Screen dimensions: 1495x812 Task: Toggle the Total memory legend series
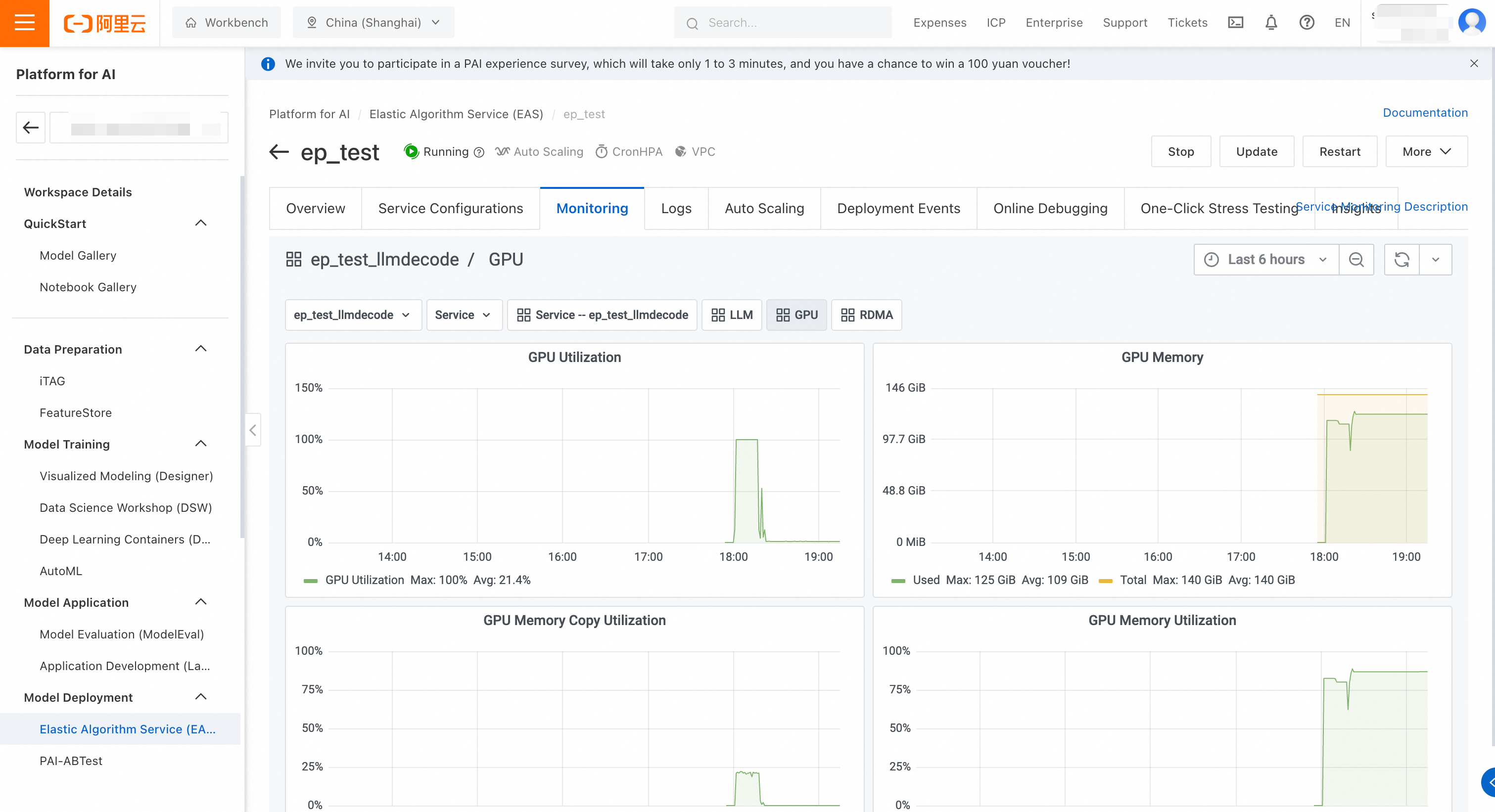tap(1132, 580)
